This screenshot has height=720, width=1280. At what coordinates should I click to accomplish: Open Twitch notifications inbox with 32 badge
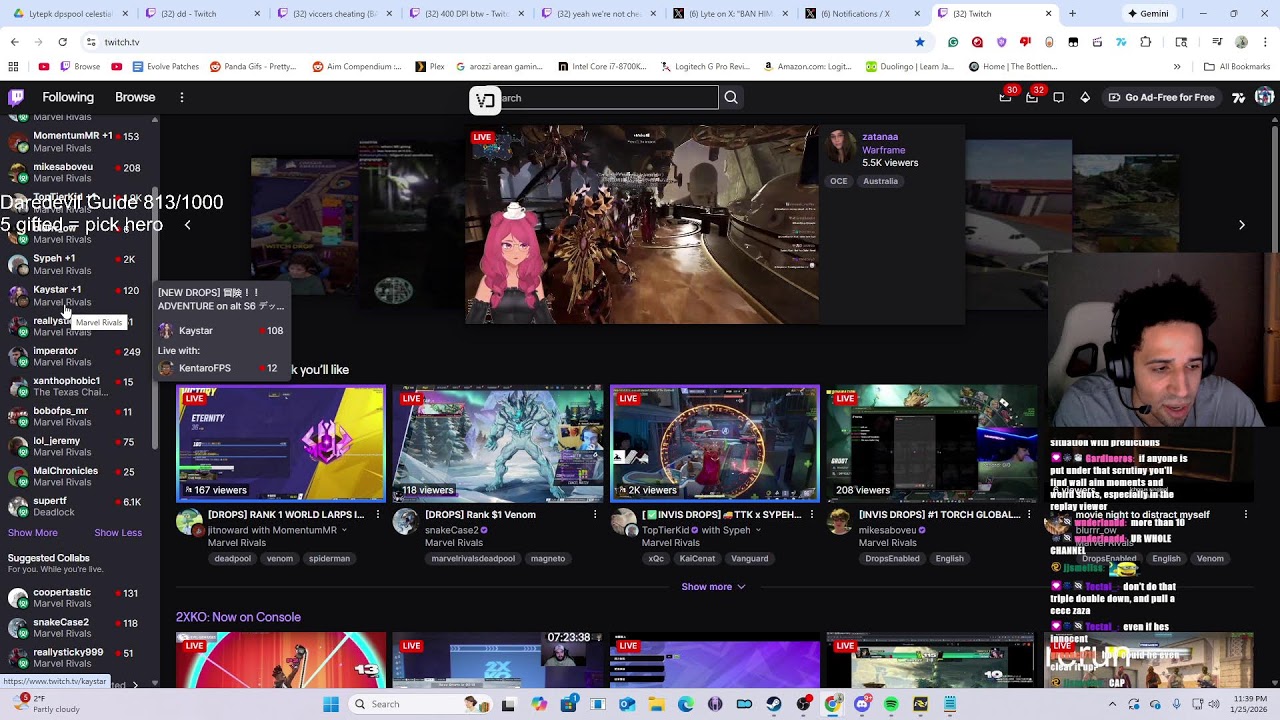point(1032,97)
